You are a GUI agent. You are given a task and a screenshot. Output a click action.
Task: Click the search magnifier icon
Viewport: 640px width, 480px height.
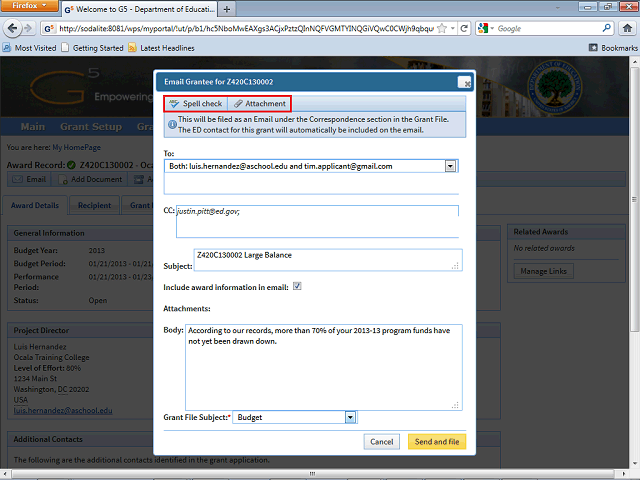pos(607,28)
